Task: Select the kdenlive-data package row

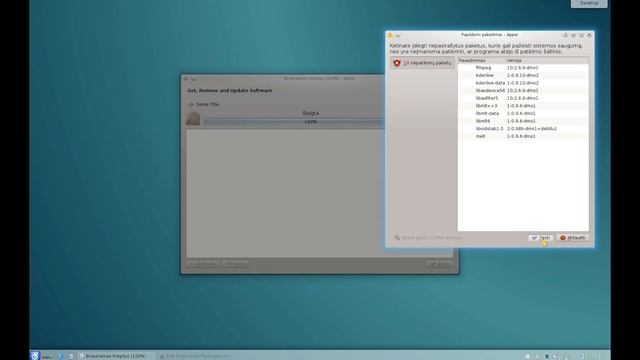Action: click(523, 83)
